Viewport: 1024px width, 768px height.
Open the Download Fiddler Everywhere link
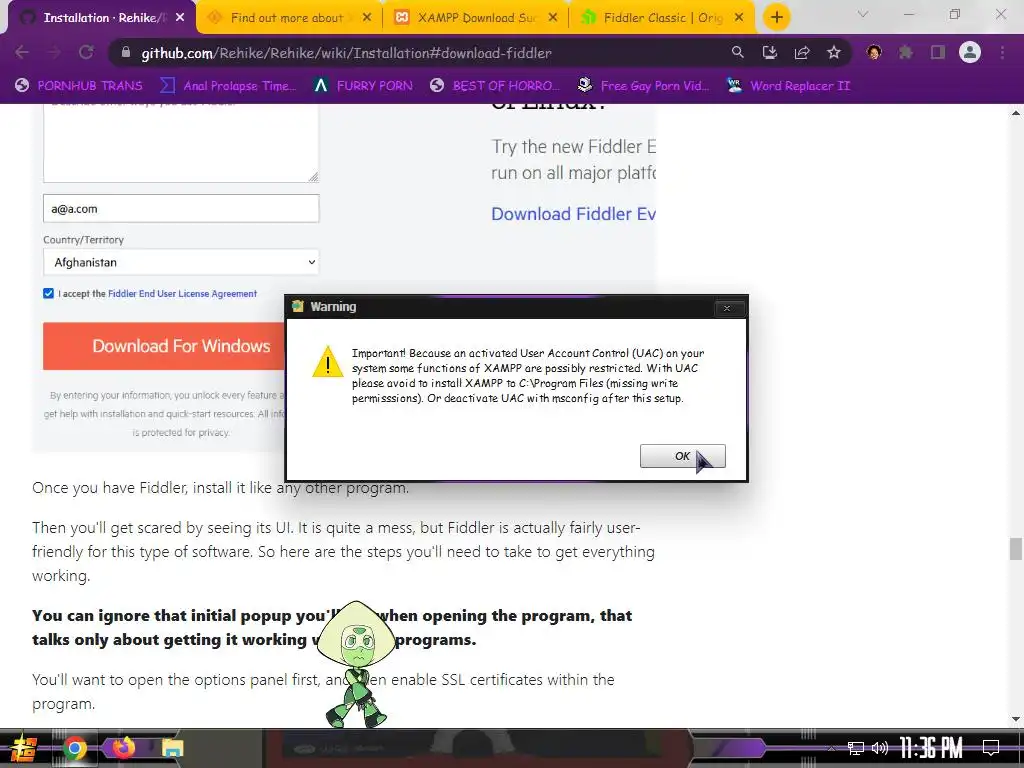(573, 214)
